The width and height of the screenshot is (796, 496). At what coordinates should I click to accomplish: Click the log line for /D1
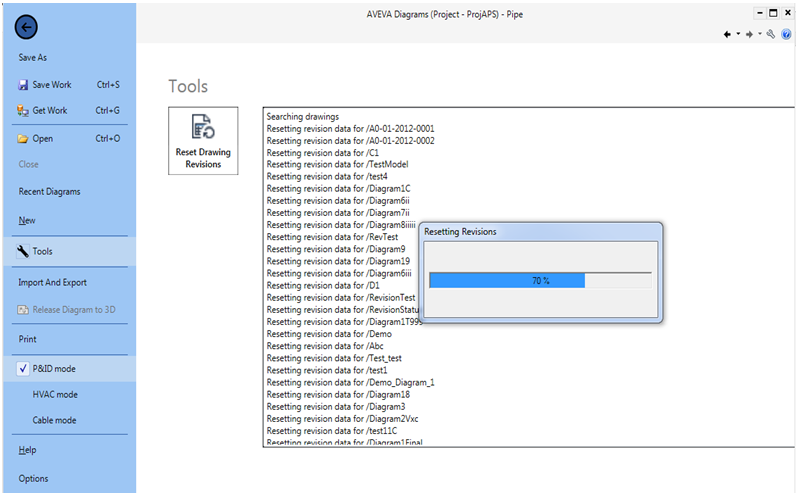pos(323,285)
